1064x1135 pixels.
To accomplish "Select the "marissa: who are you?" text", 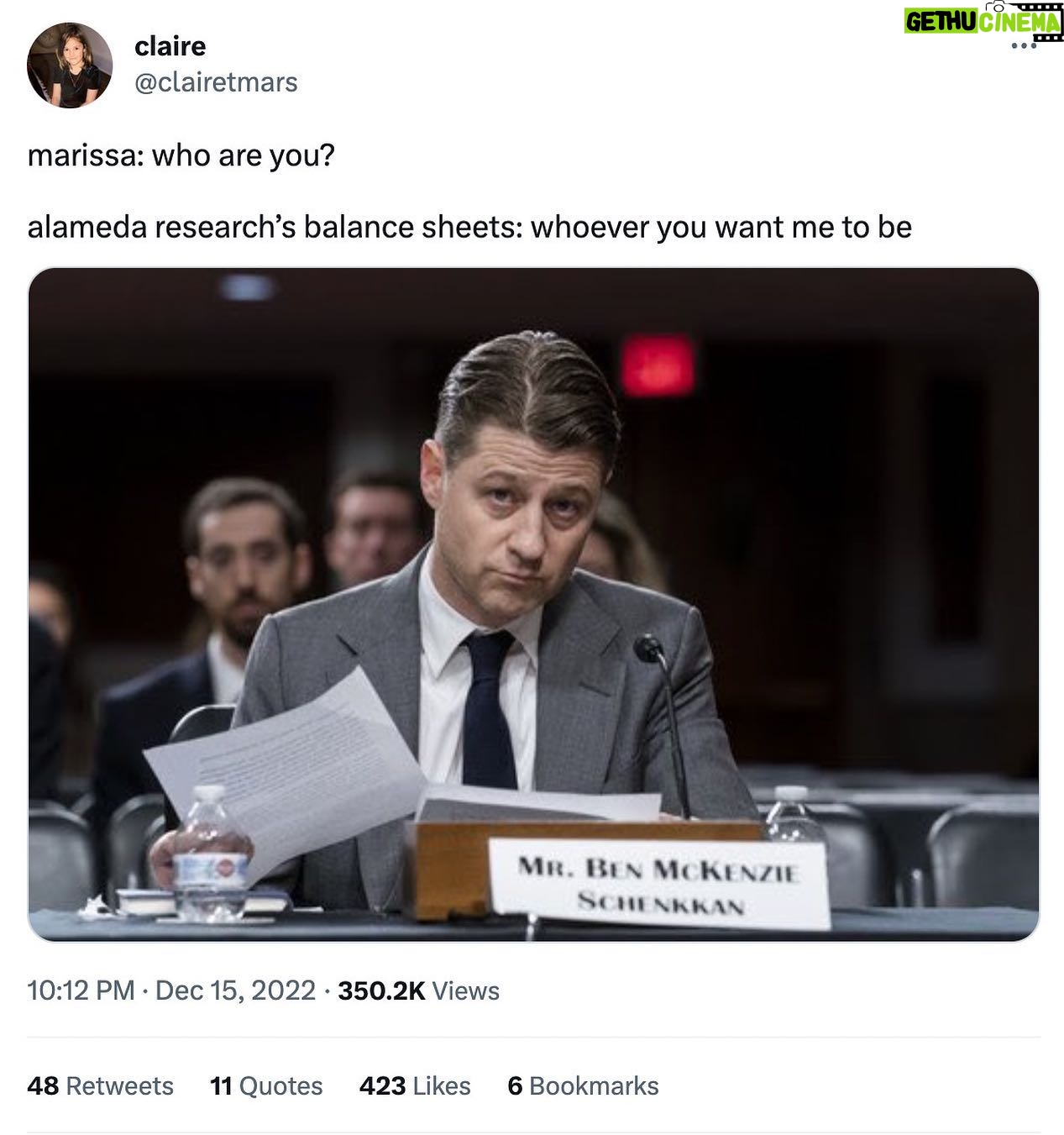I will pos(181,155).
